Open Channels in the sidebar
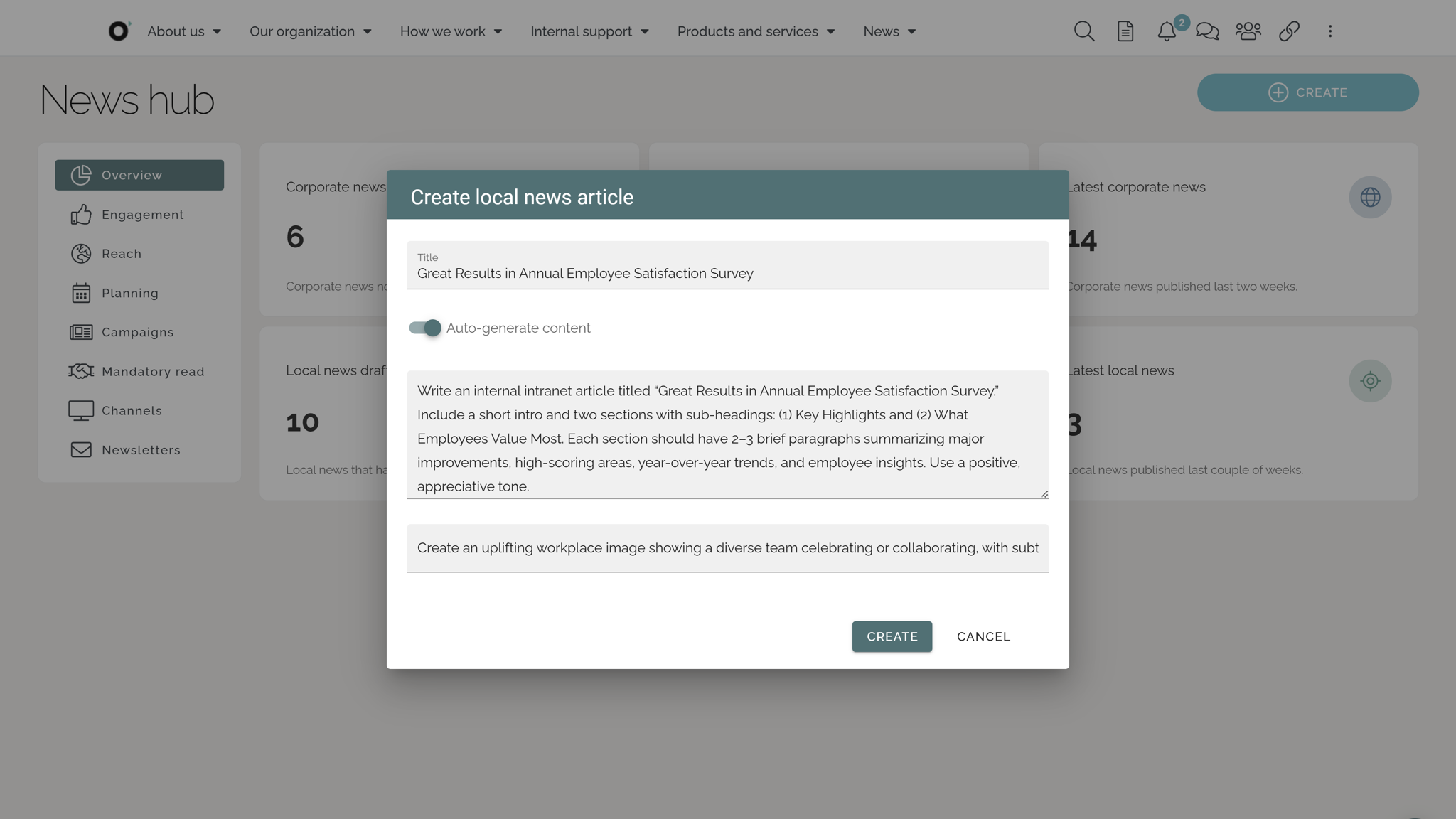 click(139, 411)
